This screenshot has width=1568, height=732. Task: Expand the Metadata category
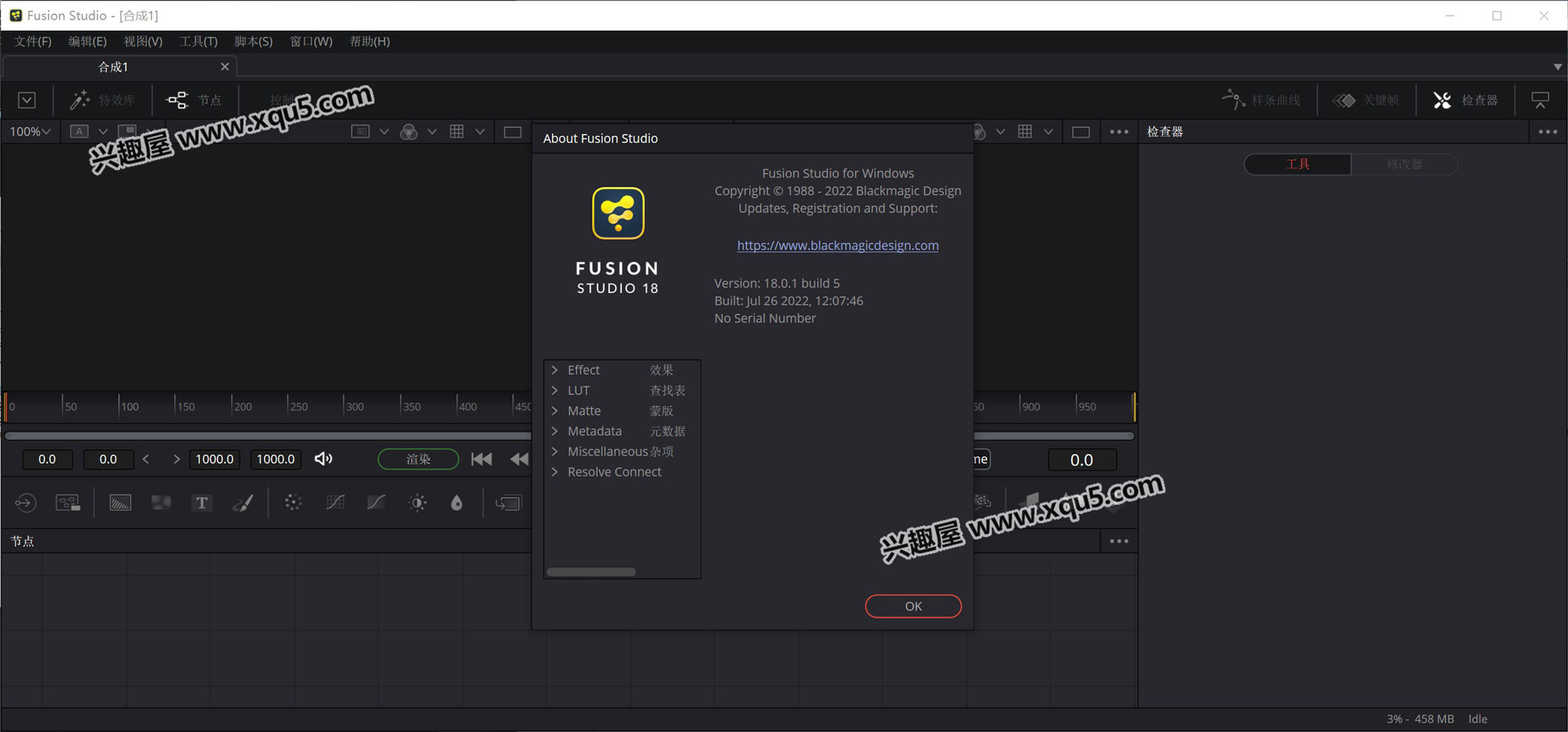[554, 431]
